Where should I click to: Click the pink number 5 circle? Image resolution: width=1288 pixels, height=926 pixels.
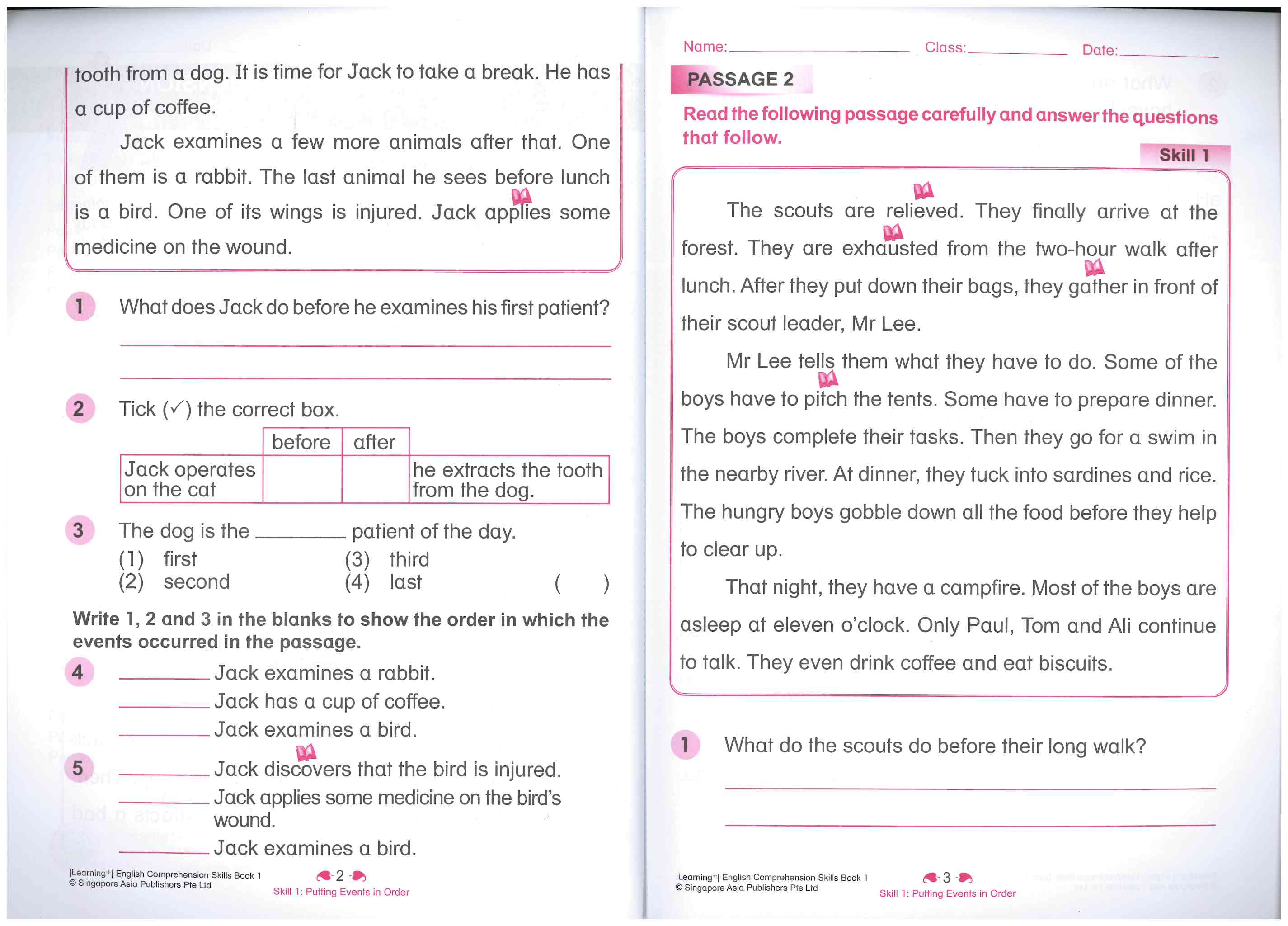(78, 768)
